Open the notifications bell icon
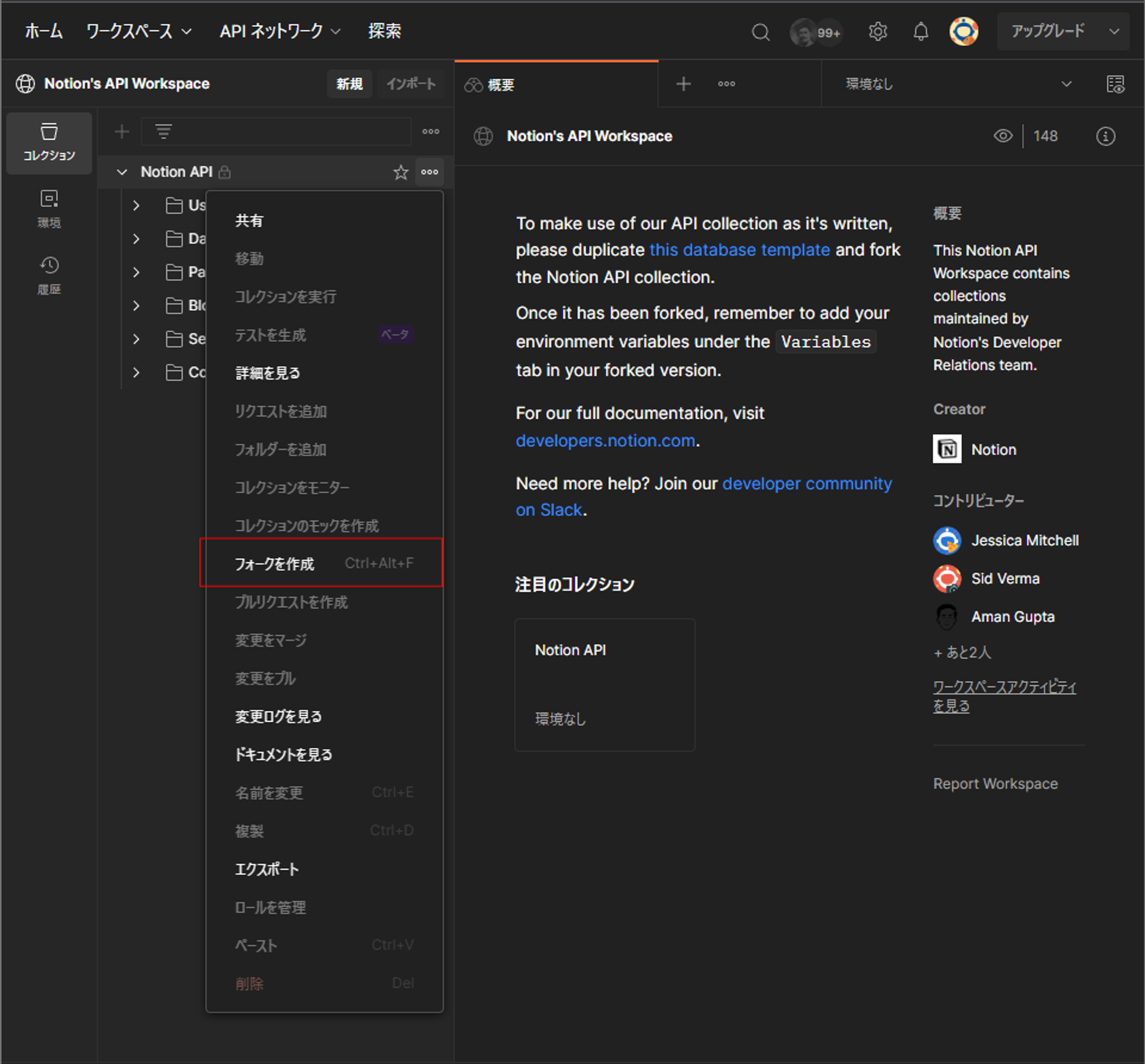This screenshot has height=1064, width=1145. tap(921, 32)
